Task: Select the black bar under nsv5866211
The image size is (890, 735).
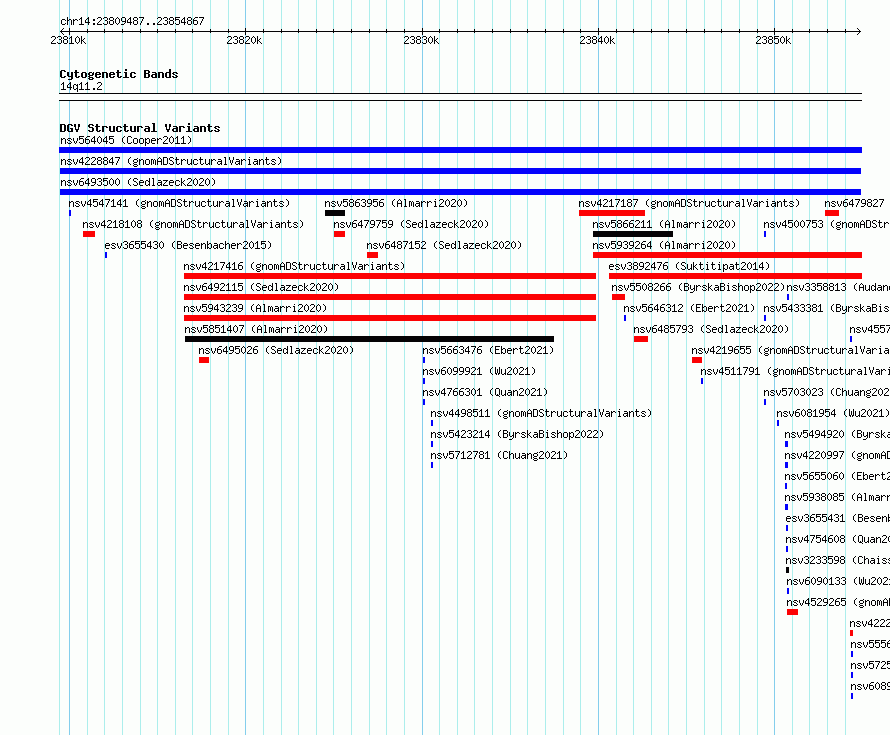Action: 633,234
